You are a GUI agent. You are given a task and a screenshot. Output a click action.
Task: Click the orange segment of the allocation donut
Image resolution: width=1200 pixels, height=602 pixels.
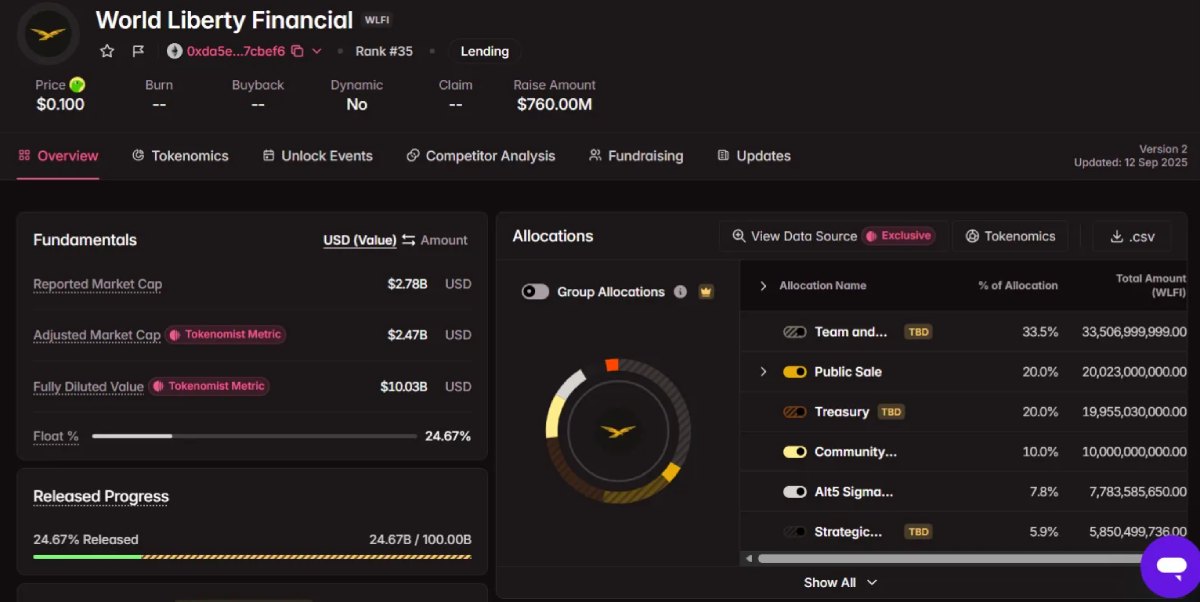click(x=613, y=365)
